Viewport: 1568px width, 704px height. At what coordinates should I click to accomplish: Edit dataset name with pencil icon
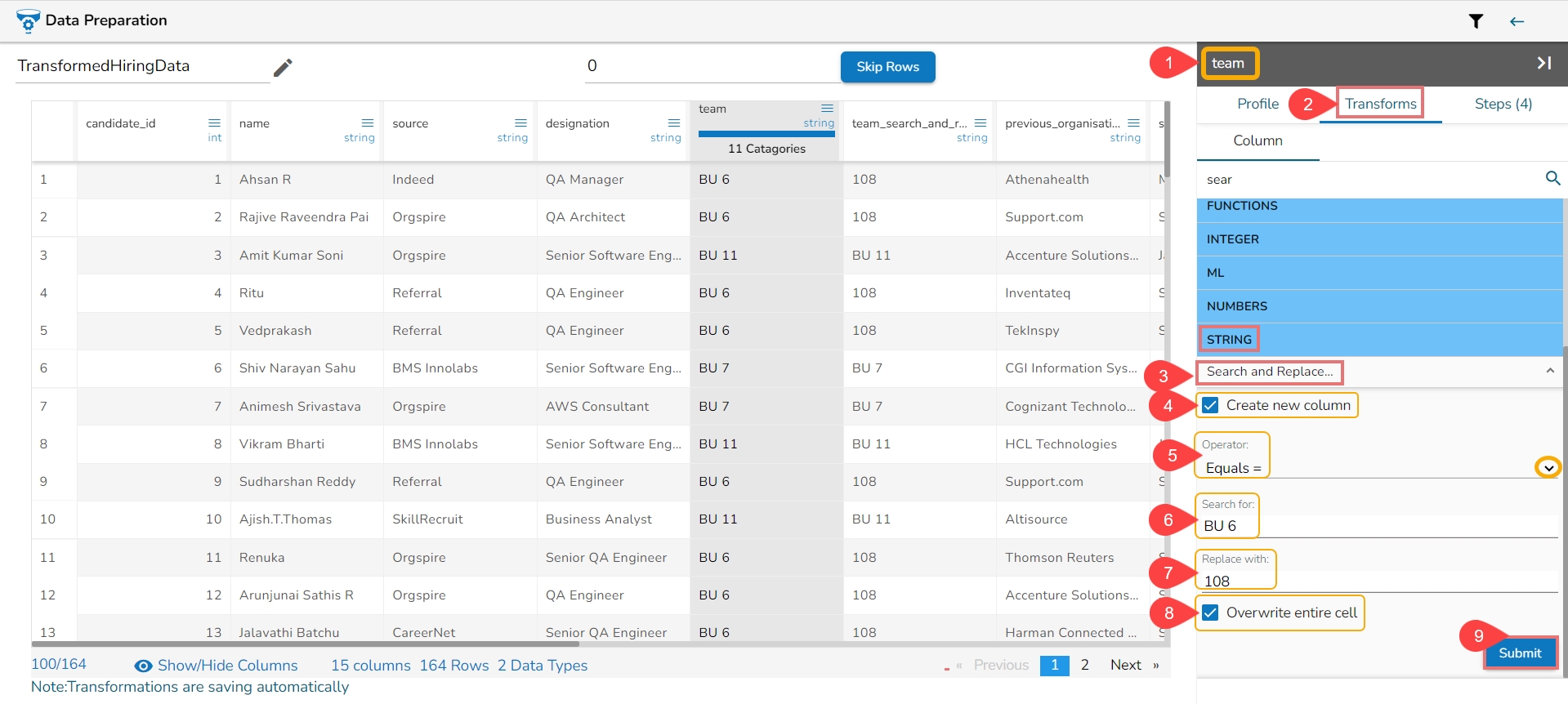click(283, 67)
